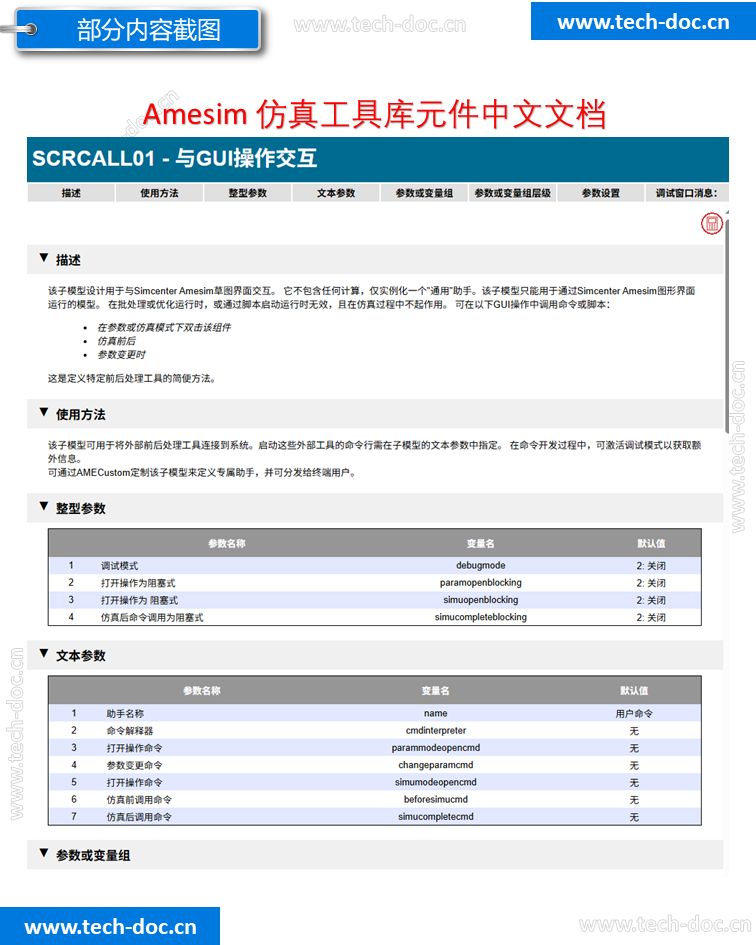Collapse the 文本参数 section triangle
The width and height of the screenshot is (756, 945).
[43, 653]
